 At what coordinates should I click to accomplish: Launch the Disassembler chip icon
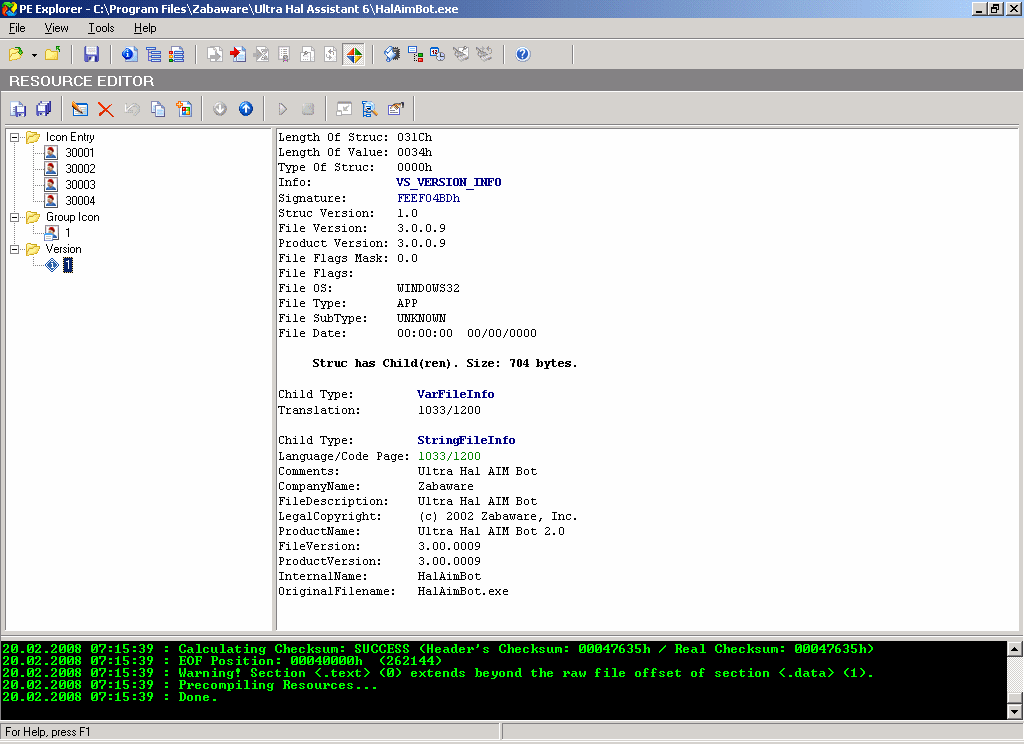[392, 54]
